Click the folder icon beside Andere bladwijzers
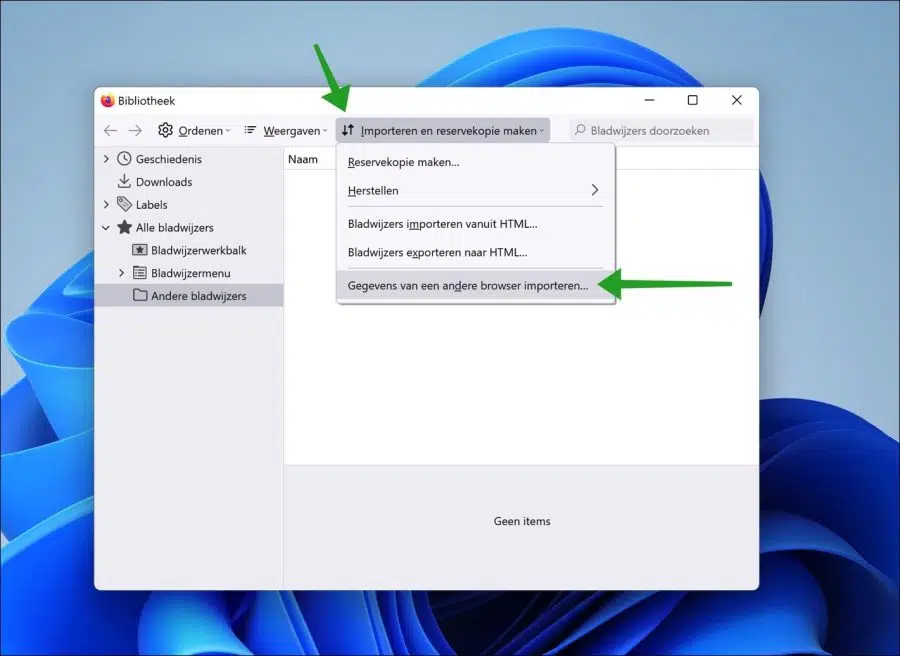900x656 pixels. 139,295
